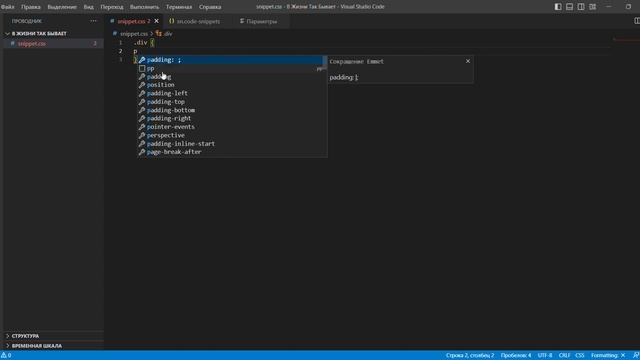Click line number 2 in the gutter
This screenshot has width=640, height=360.
(120, 51)
